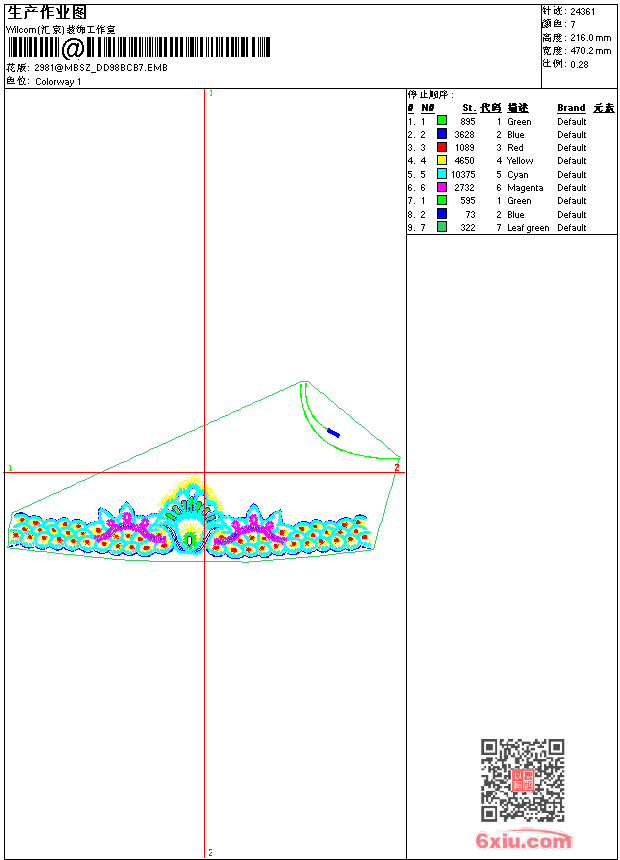This screenshot has width=620, height=860.
Task: Click the 'Cyan' color description
Action: [x=518, y=175]
